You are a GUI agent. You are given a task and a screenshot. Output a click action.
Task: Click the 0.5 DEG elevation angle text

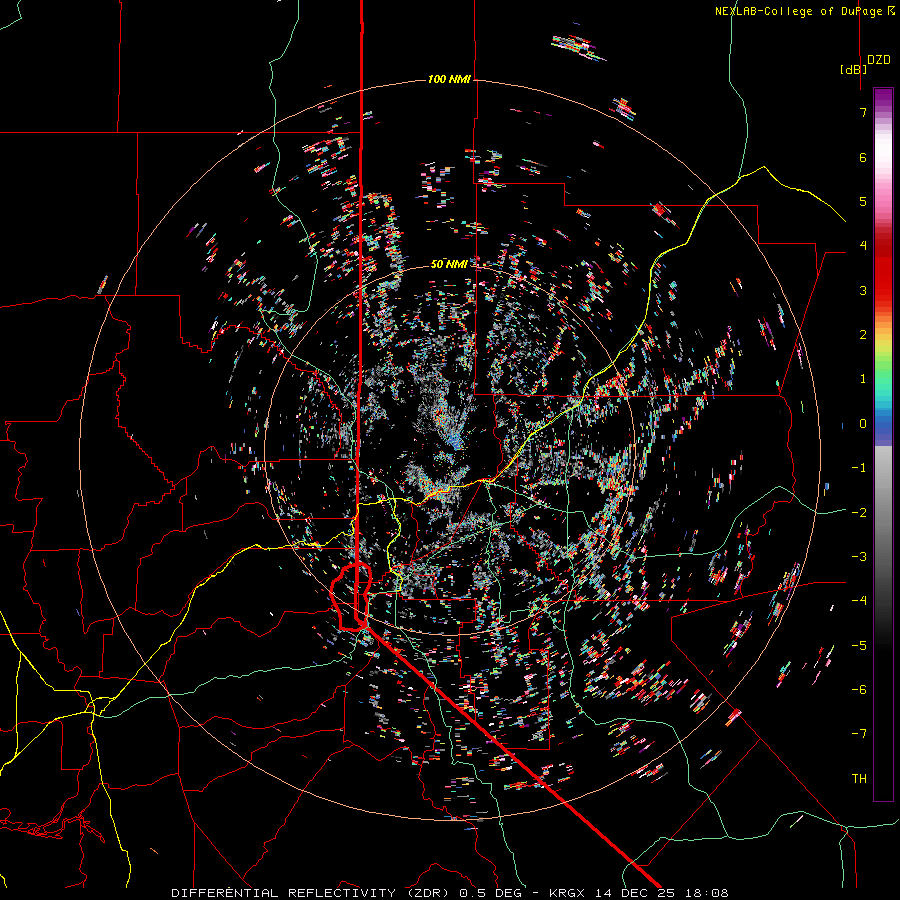click(x=490, y=893)
